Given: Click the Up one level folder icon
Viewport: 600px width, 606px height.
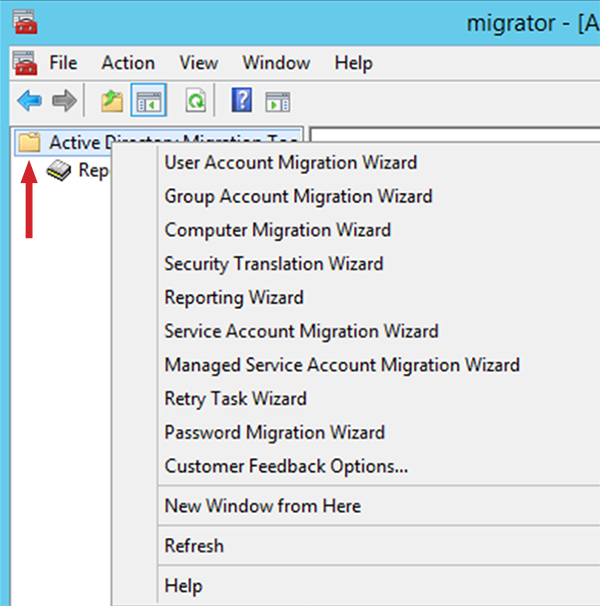Looking at the screenshot, I should pyautogui.click(x=112, y=101).
